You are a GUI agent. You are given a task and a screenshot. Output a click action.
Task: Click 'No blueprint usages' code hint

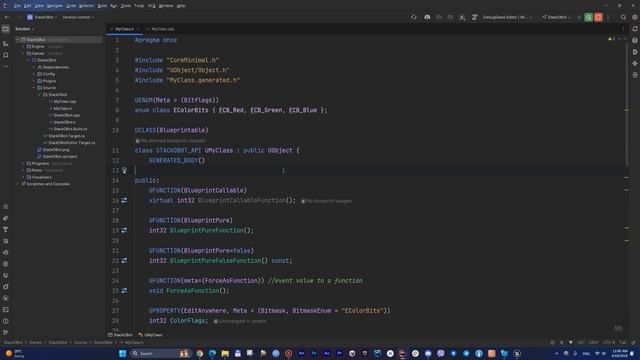(x=327, y=201)
